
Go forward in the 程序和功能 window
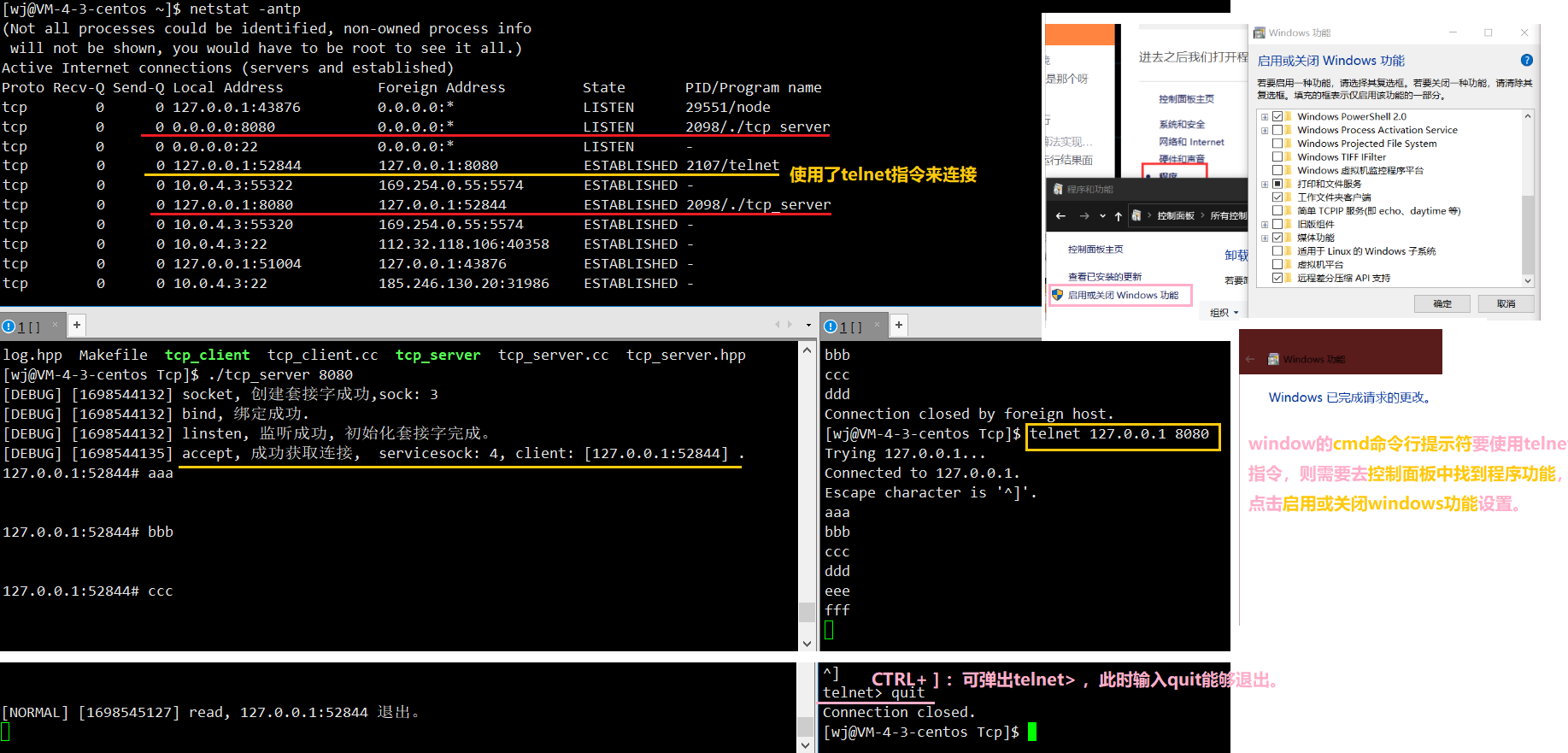click(x=1084, y=215)
